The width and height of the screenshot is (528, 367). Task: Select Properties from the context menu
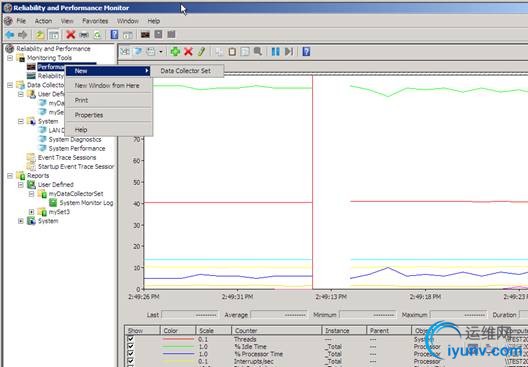tap(89, 115)
